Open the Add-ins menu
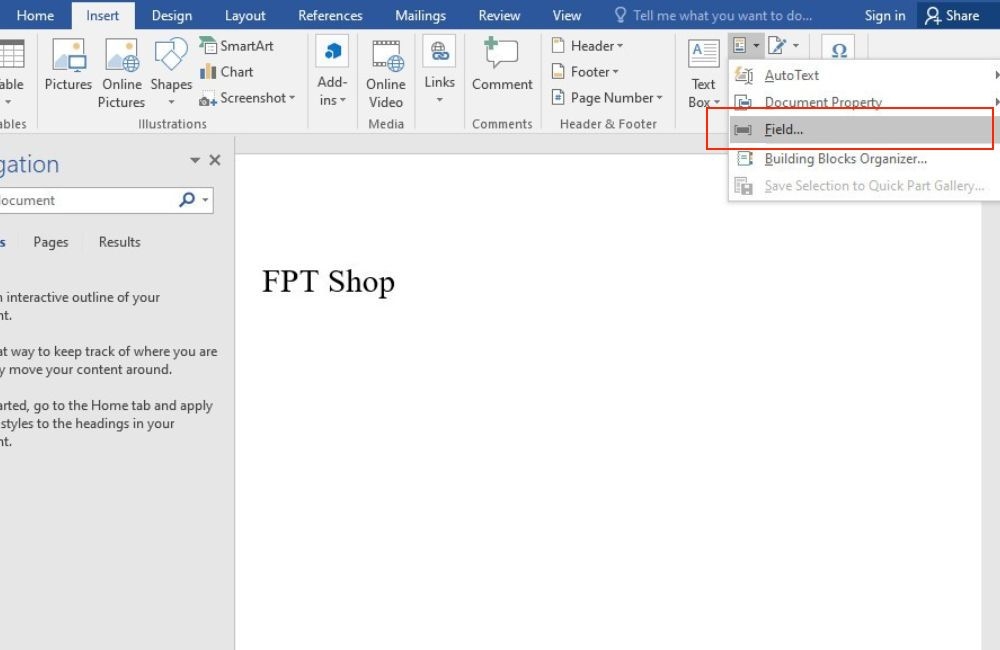The width and height of the screenshot is (1000, 650). coord(332,73)
